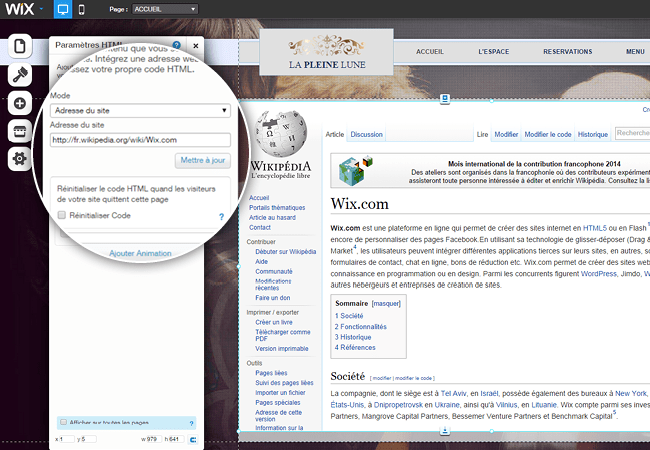
Task: Click Débuter sur Wikipédia link
Action: 286,252
